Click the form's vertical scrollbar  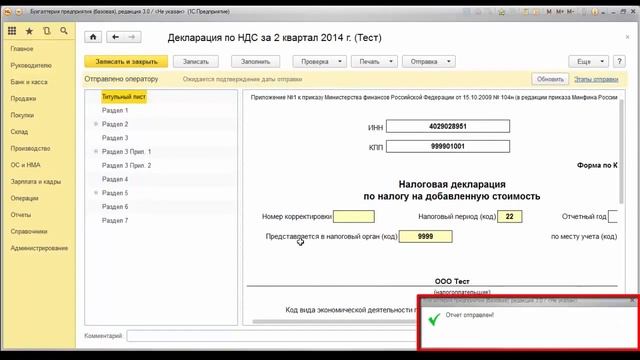pyautogui.click(x=621, y=151)
